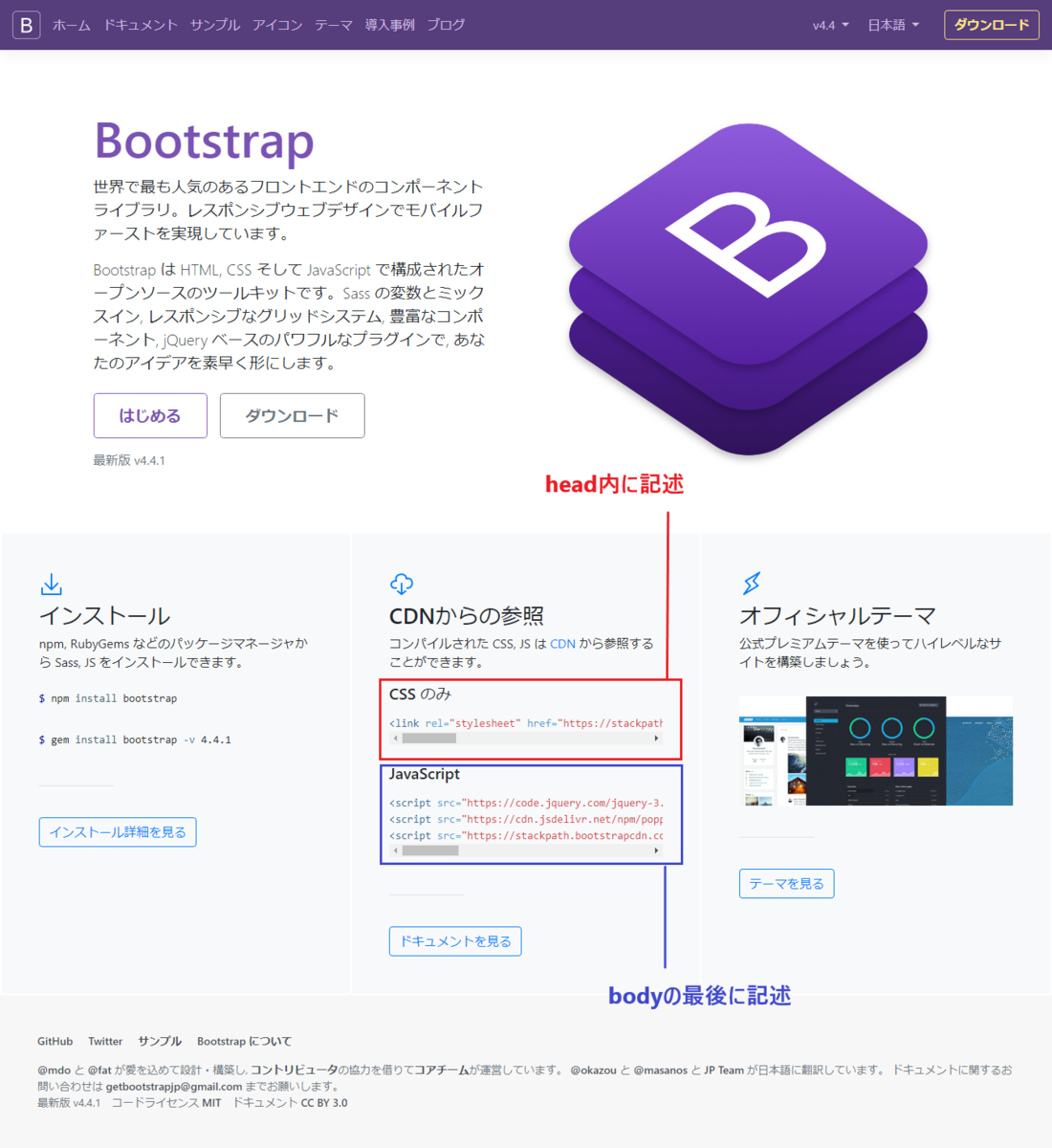This screenshot has height=1148, width=1052.
Task: Click the yellow ダウンロード navbar button
Action: pyautogui.click(x=992, y=25)
